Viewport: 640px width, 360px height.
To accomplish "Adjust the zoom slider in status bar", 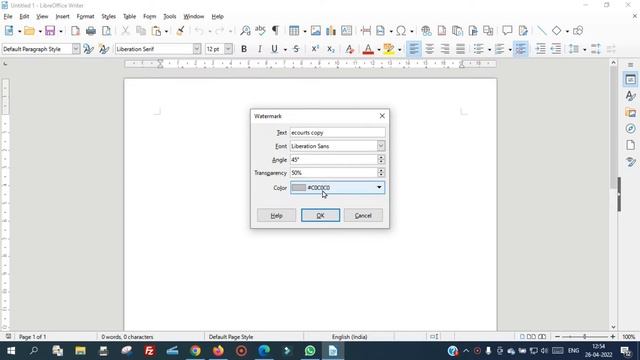I will [584, 337].
